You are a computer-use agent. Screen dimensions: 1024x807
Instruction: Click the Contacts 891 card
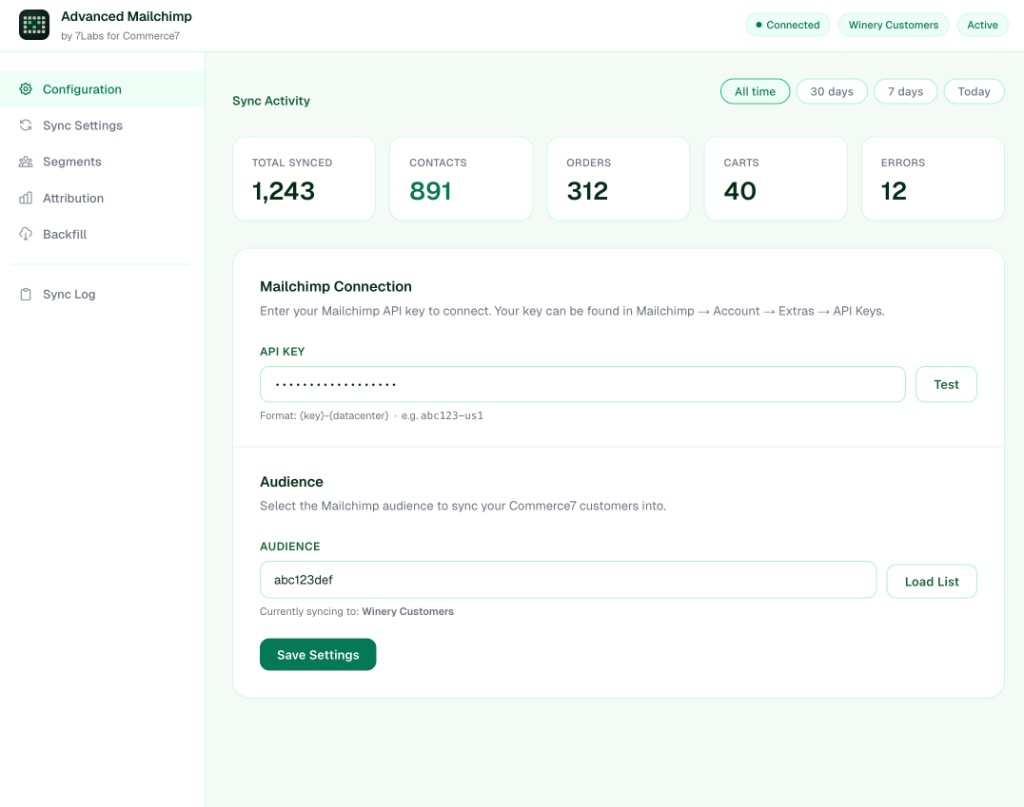click(x=461, y=178)
